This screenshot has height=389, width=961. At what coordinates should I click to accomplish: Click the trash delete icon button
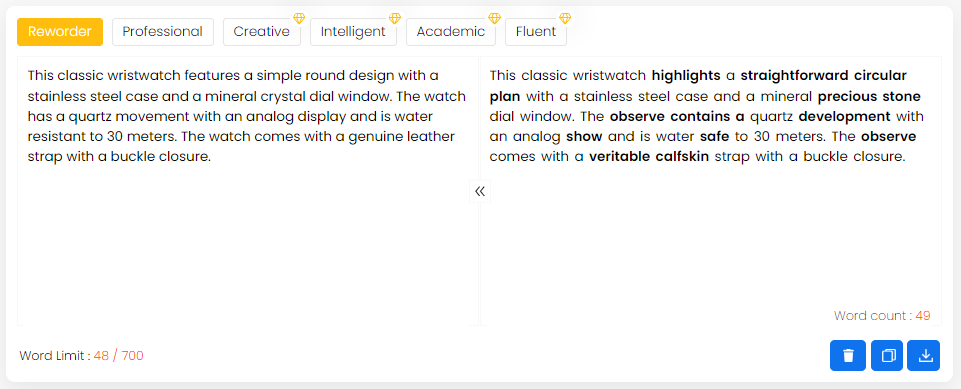[x=848, y=355]
